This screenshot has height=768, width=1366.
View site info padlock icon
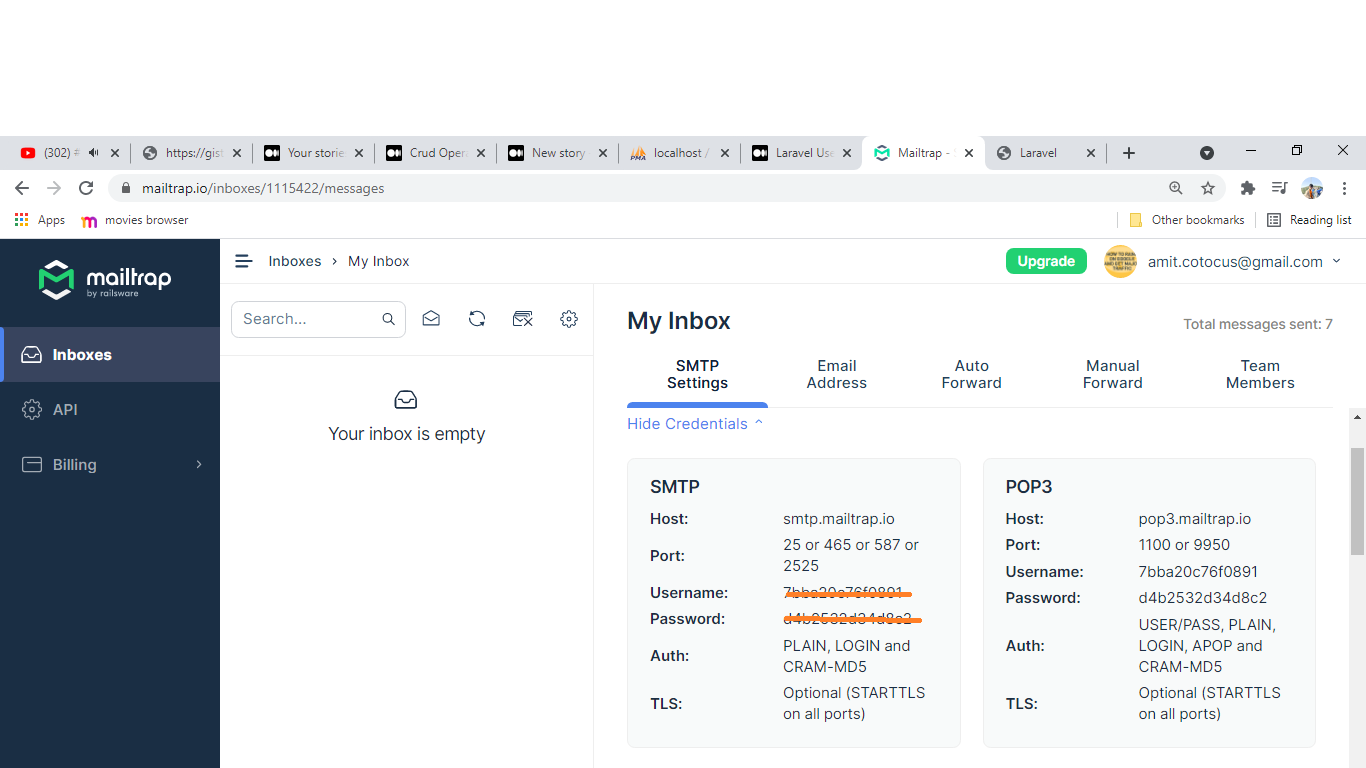point(126,188)
